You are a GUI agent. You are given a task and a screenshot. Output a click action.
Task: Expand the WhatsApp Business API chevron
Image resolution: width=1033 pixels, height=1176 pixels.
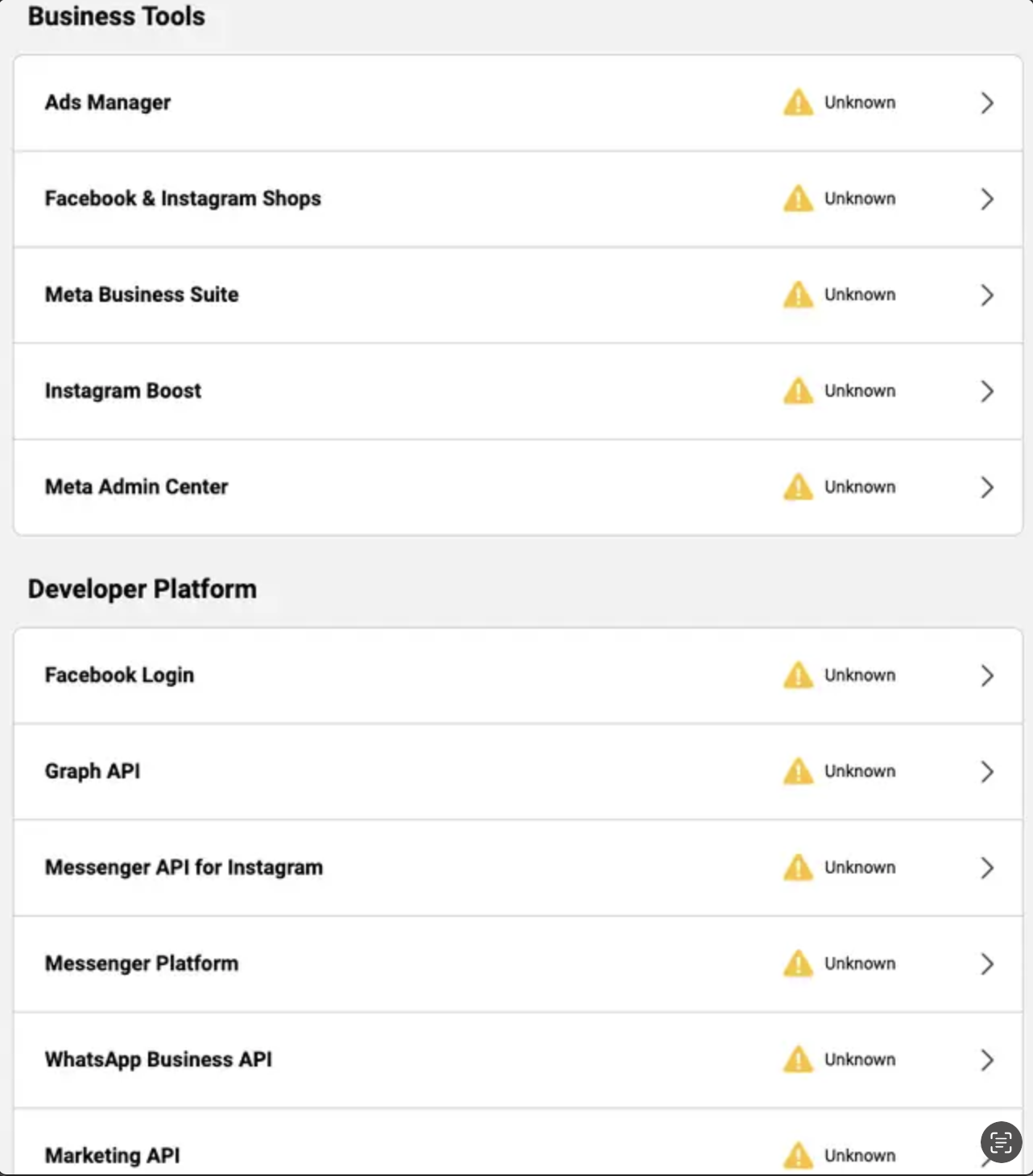pyautogui.click(x=987, y=1060)
